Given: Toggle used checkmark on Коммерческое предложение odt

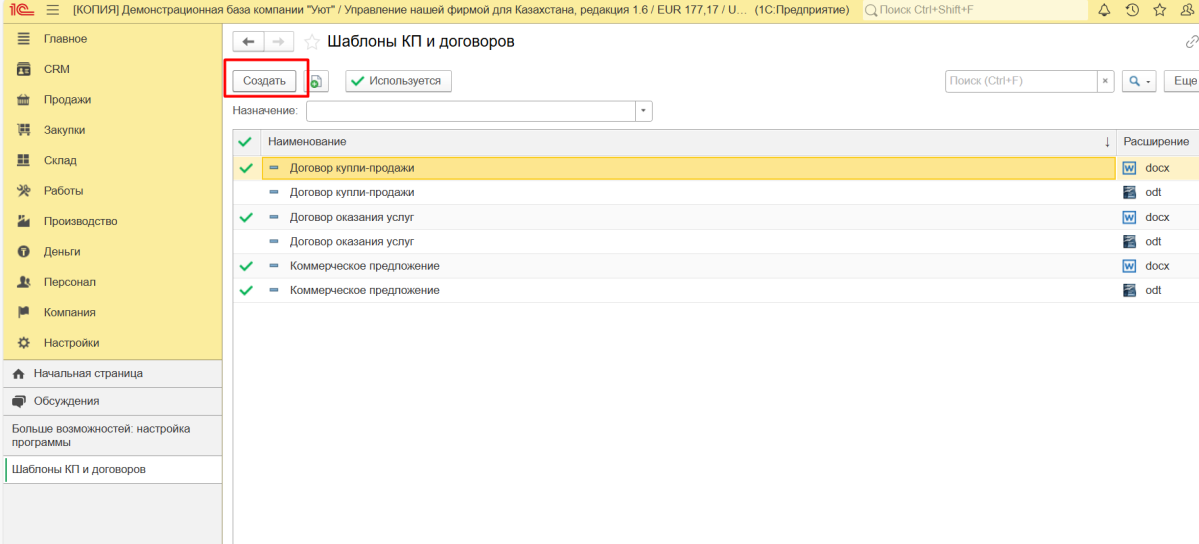Looking at the screenshot, I should tap(246, 291).
